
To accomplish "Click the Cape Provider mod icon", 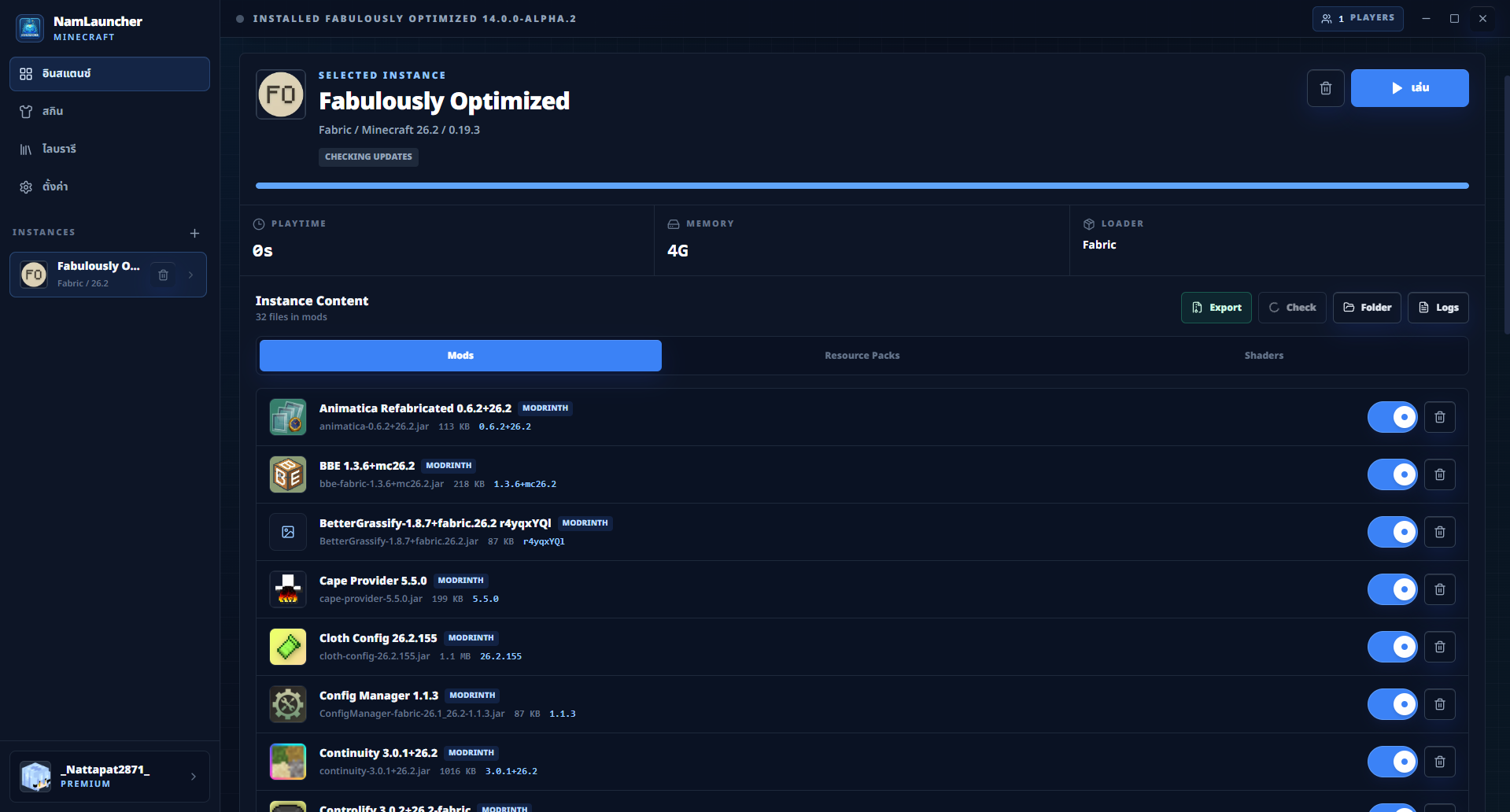I will point(288,589).
